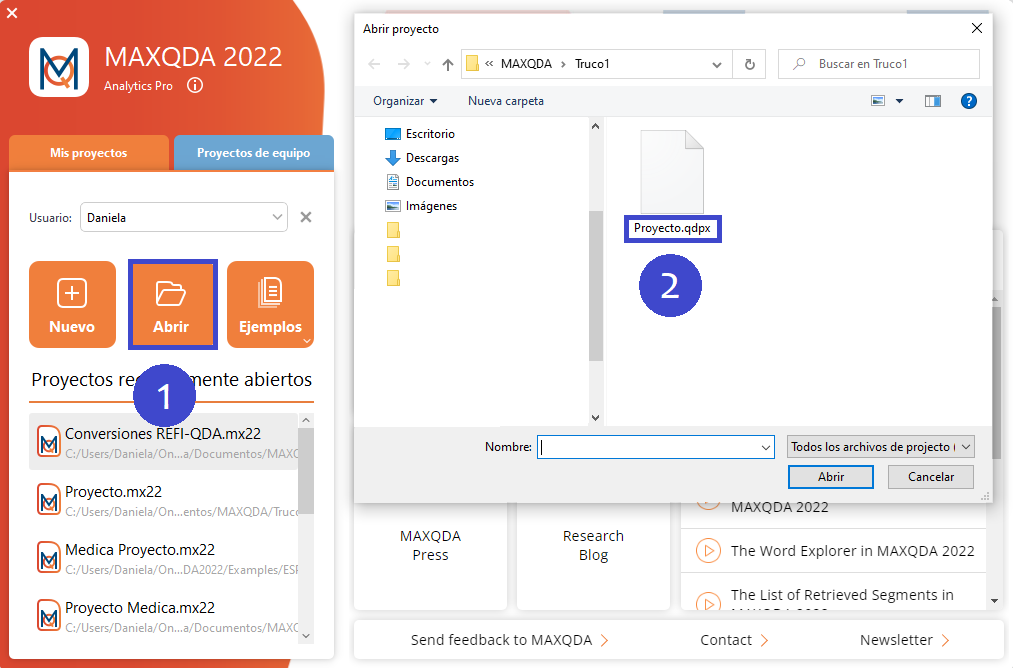This screenshot has height=668, width=1013.
Task: Click the Truco1 segment in the address path
Action: pyautogui.click(x=592, y=64)
